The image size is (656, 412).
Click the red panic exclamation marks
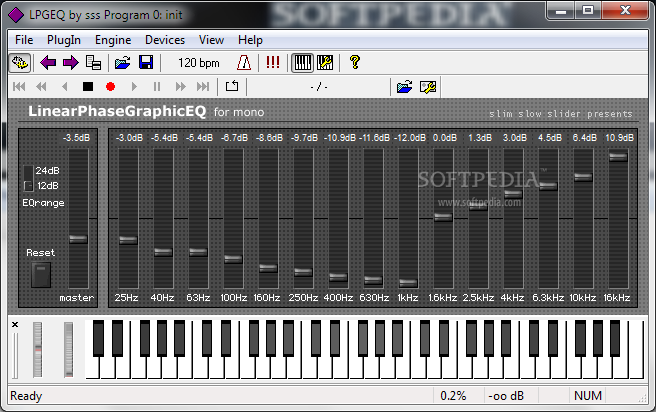pos(273,62)
